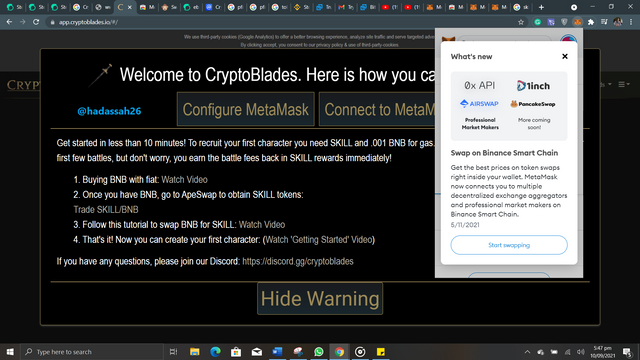Open the media control playlist icon
The image size is (640, 360).
pyautogui.click(x=604, y=22)
